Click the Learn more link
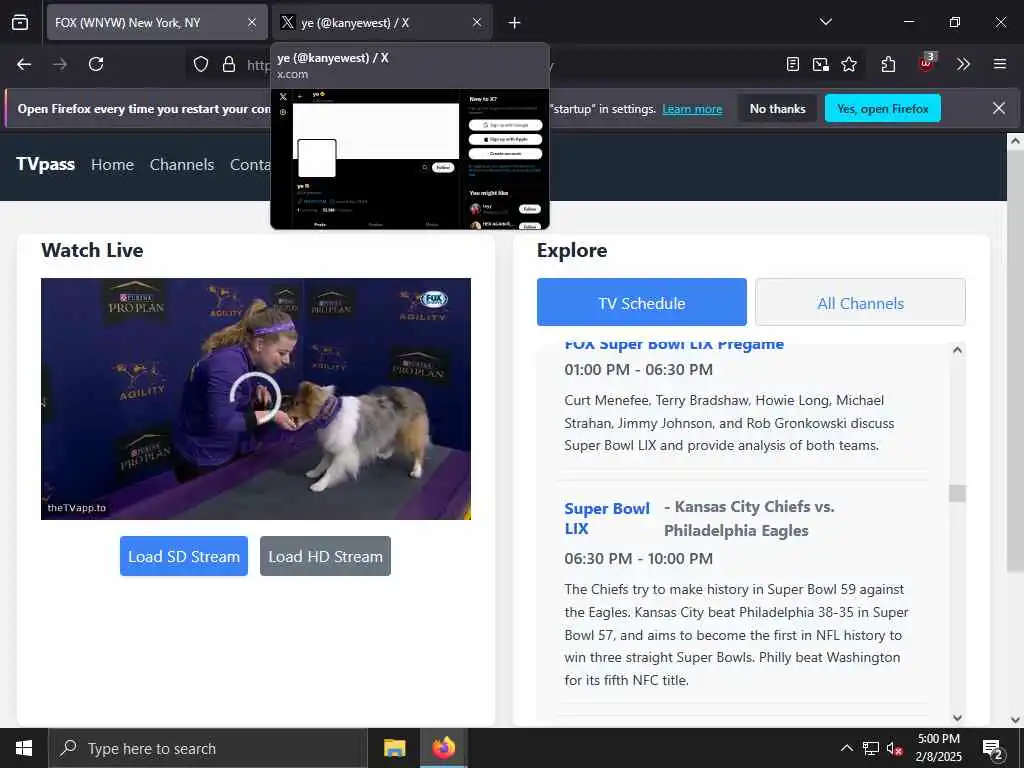The height and width of the screenshot is (768, 1024). (x=692, y=109)
